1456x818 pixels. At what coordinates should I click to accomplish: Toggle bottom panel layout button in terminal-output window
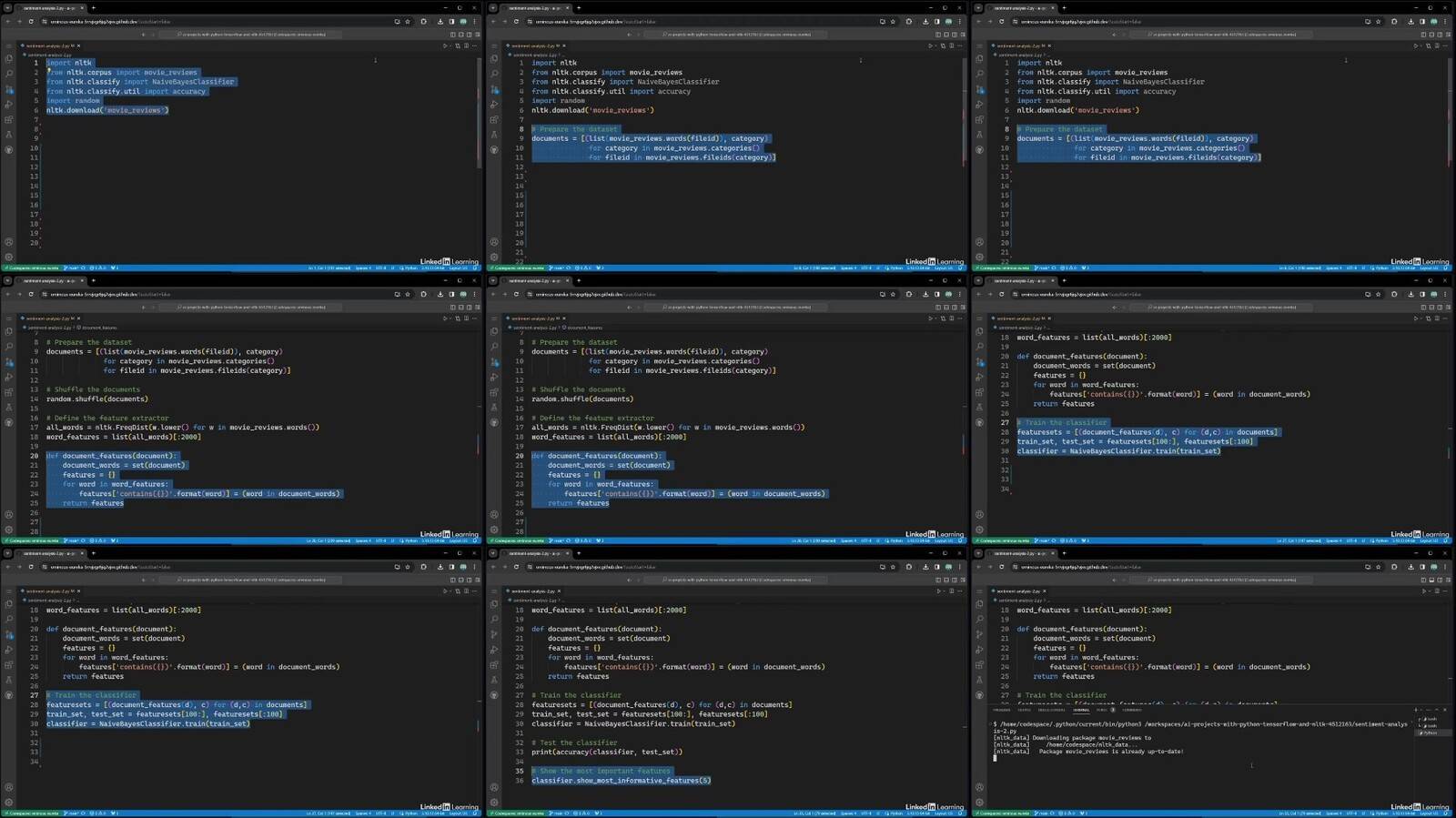click(1431, 580)
